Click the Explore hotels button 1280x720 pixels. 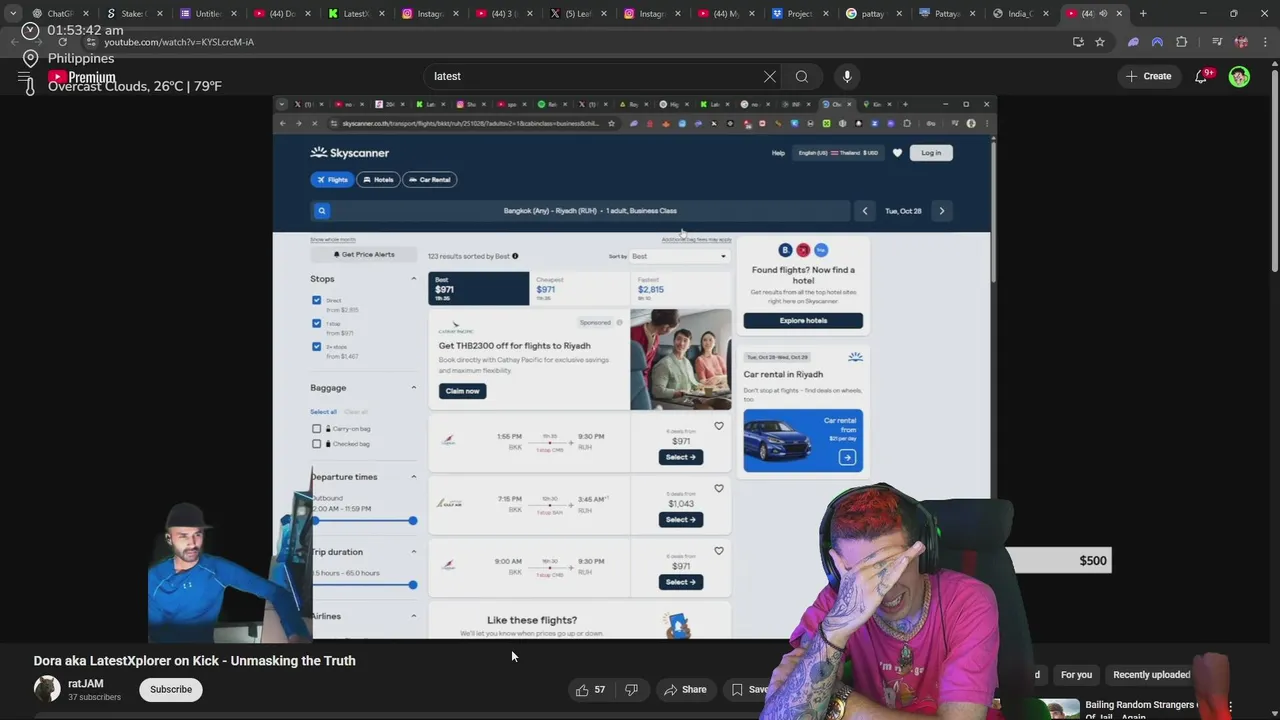(803, 320)
